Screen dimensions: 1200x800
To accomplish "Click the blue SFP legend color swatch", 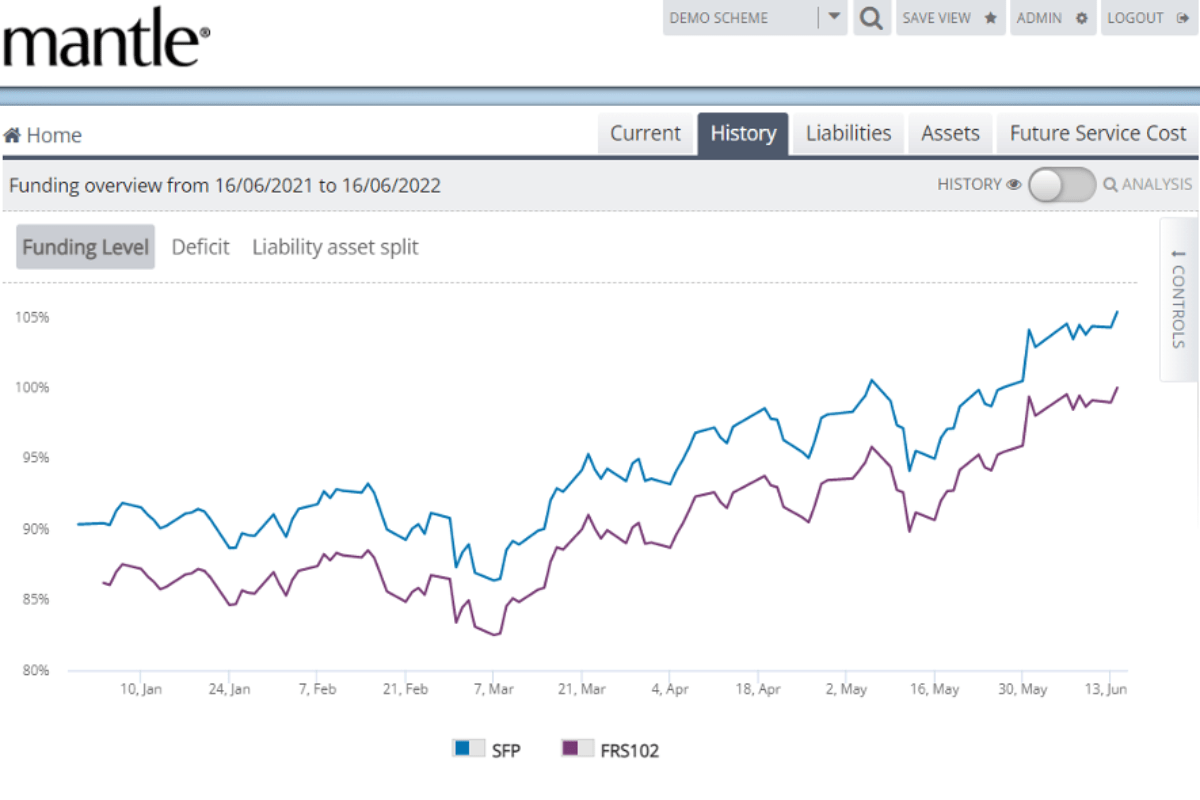I will (462, 748).
